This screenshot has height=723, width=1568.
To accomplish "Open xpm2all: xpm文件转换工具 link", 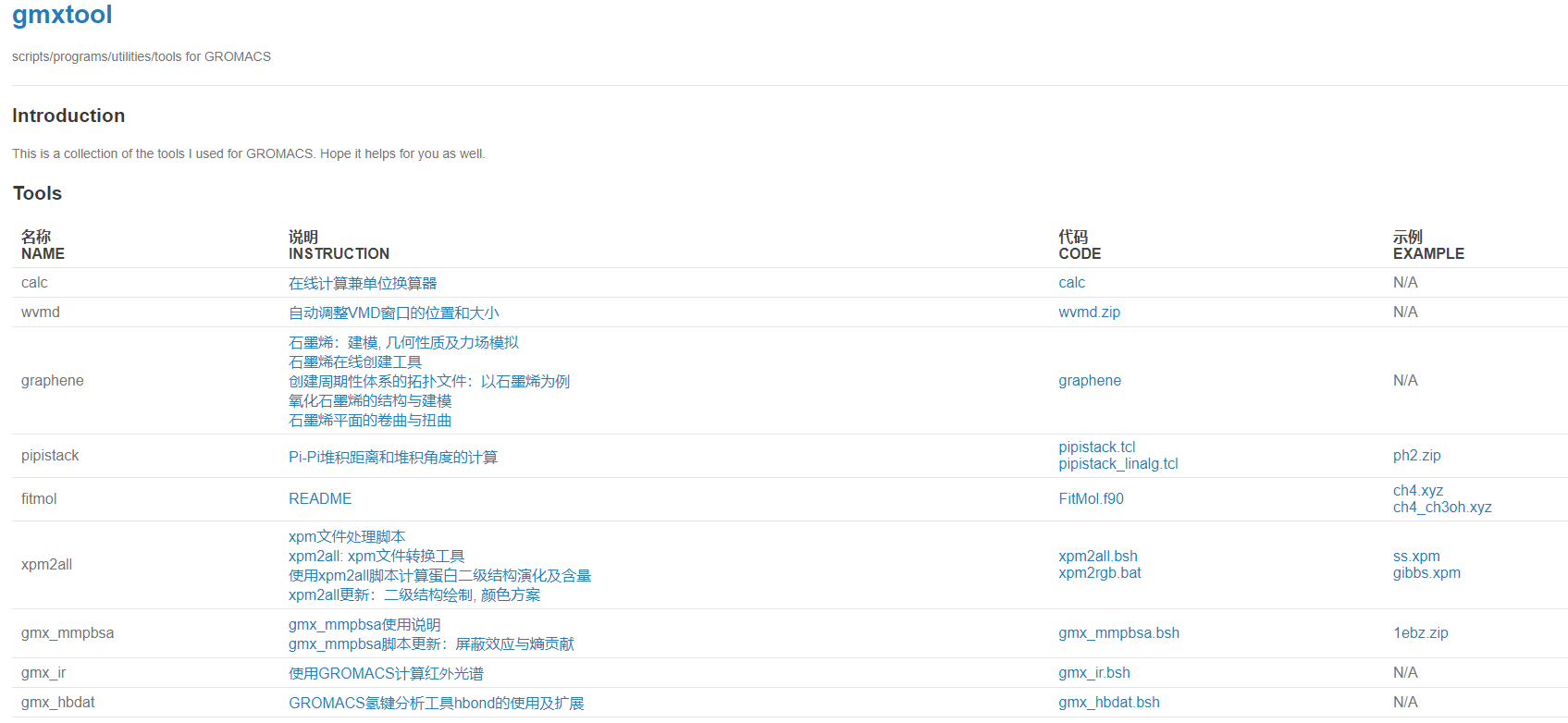I will tap(377, 556).
